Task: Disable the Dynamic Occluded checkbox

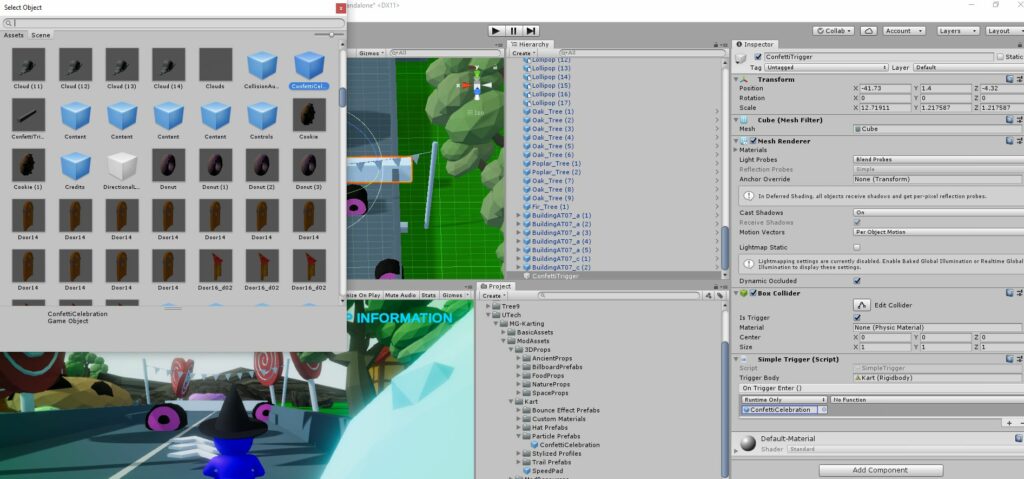Action: (x=857, y=281)
